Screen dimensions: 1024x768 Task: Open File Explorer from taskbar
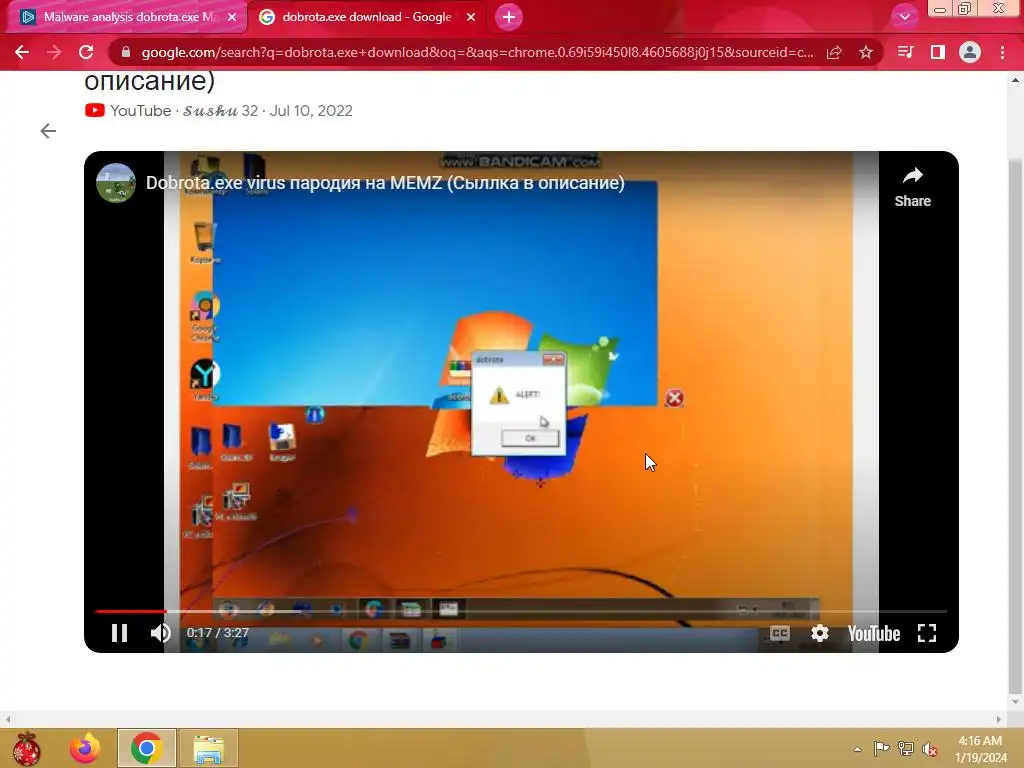[208, 748]
